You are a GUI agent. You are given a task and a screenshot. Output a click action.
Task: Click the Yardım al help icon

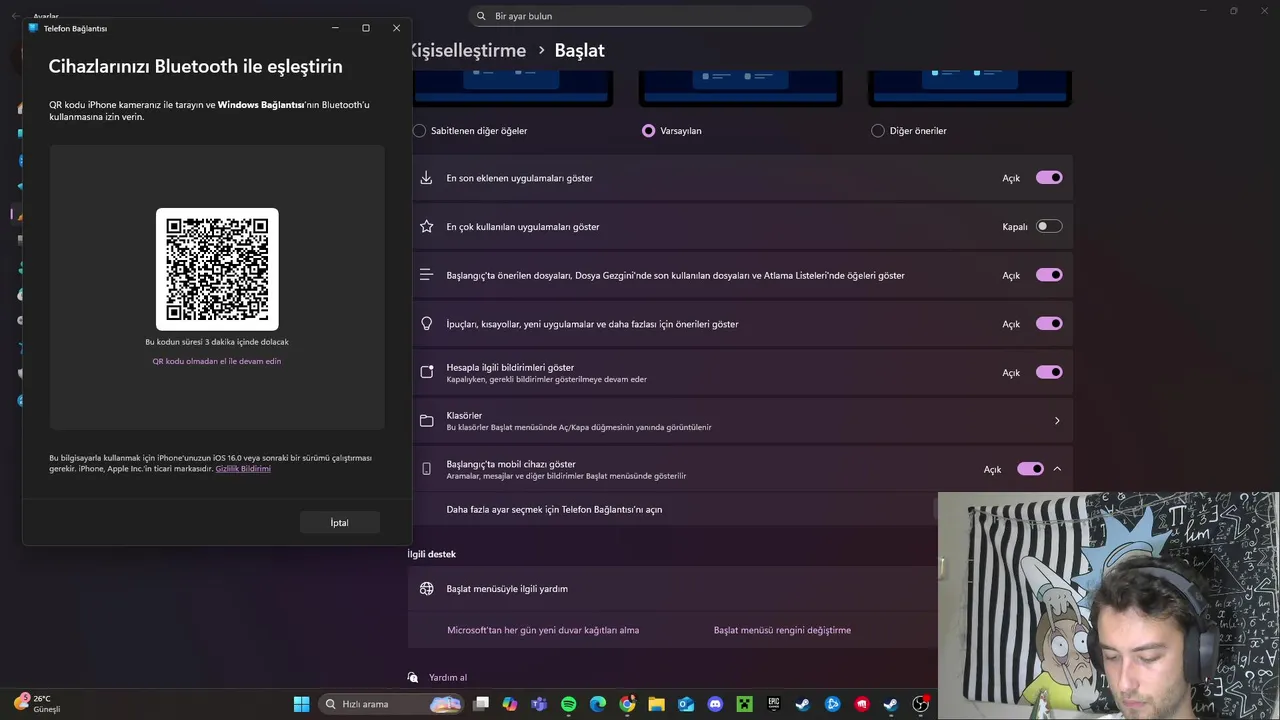(x=413, y=677)
